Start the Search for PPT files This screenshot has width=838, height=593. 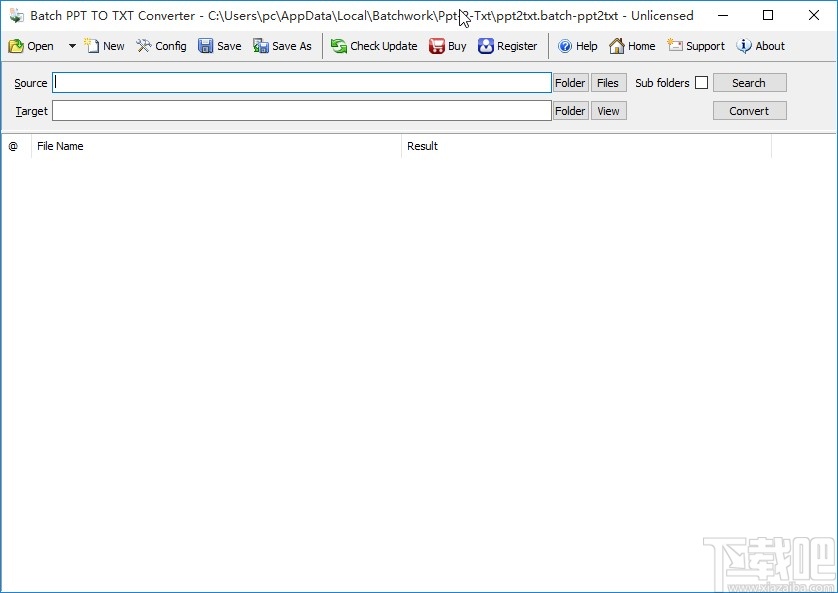750,83
